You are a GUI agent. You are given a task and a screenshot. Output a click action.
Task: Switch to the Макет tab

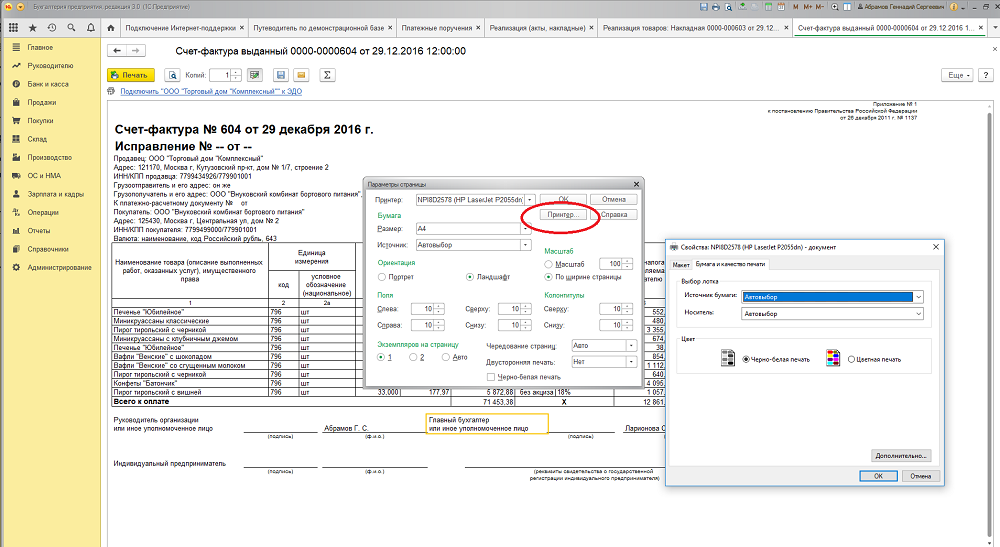681,264
